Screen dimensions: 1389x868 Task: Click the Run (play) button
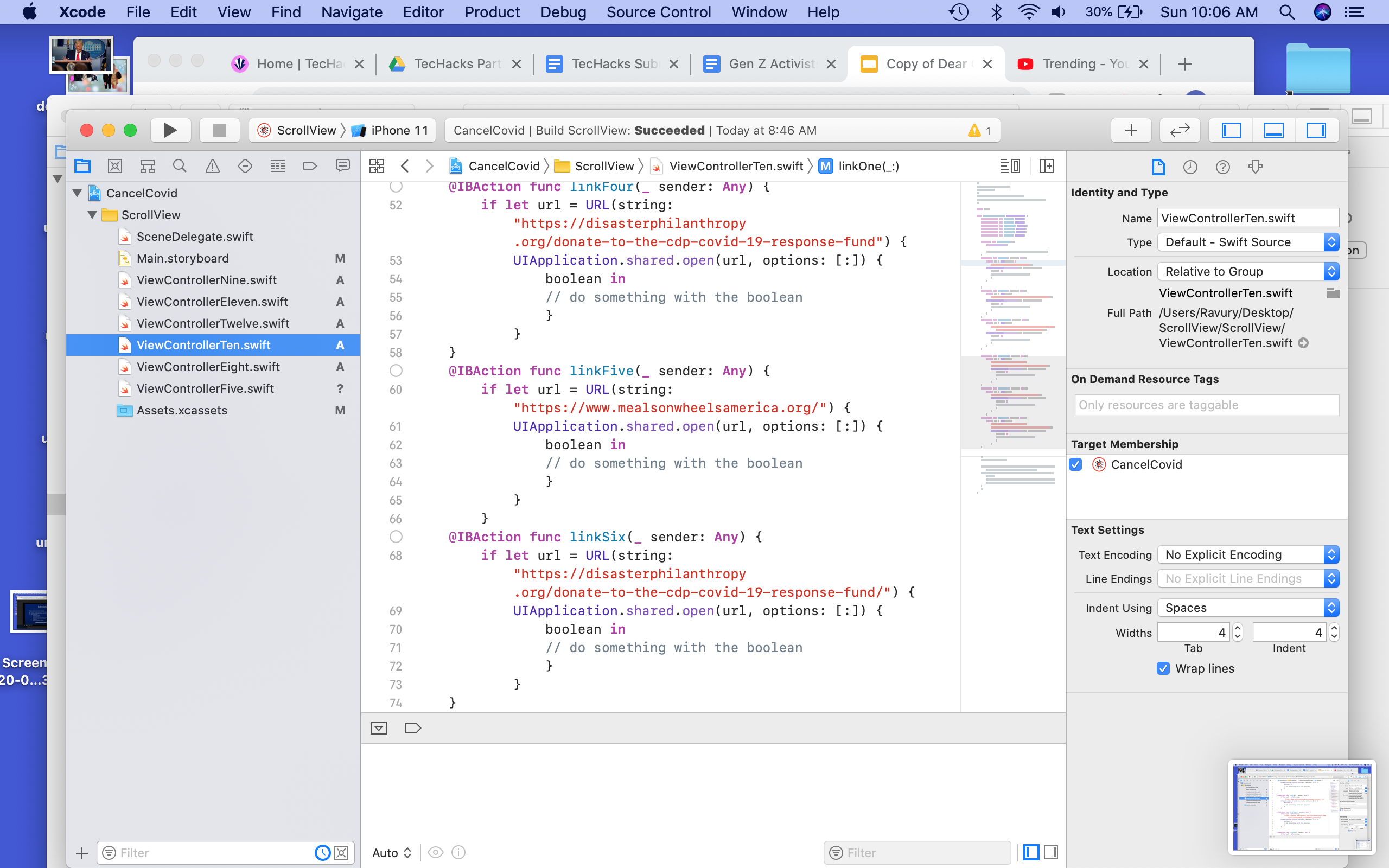pos(170,130)
